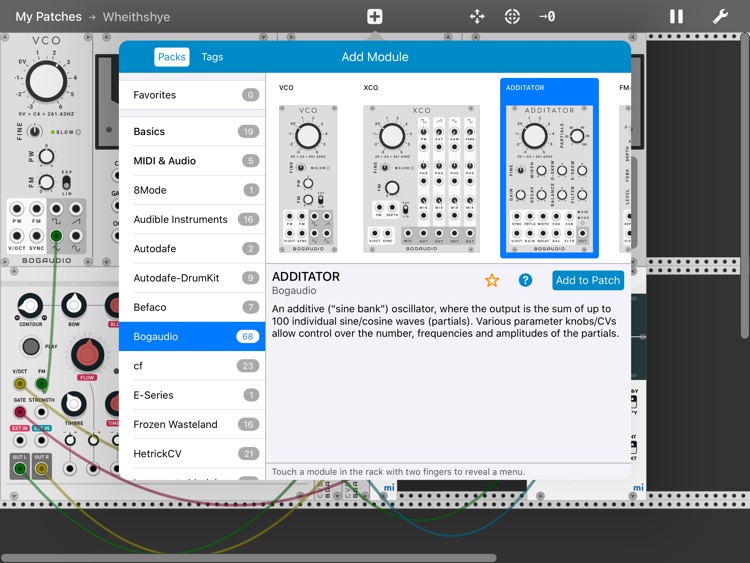Click the OUT R yellow jack
The image size is (750, 563).
pos(42,468)
